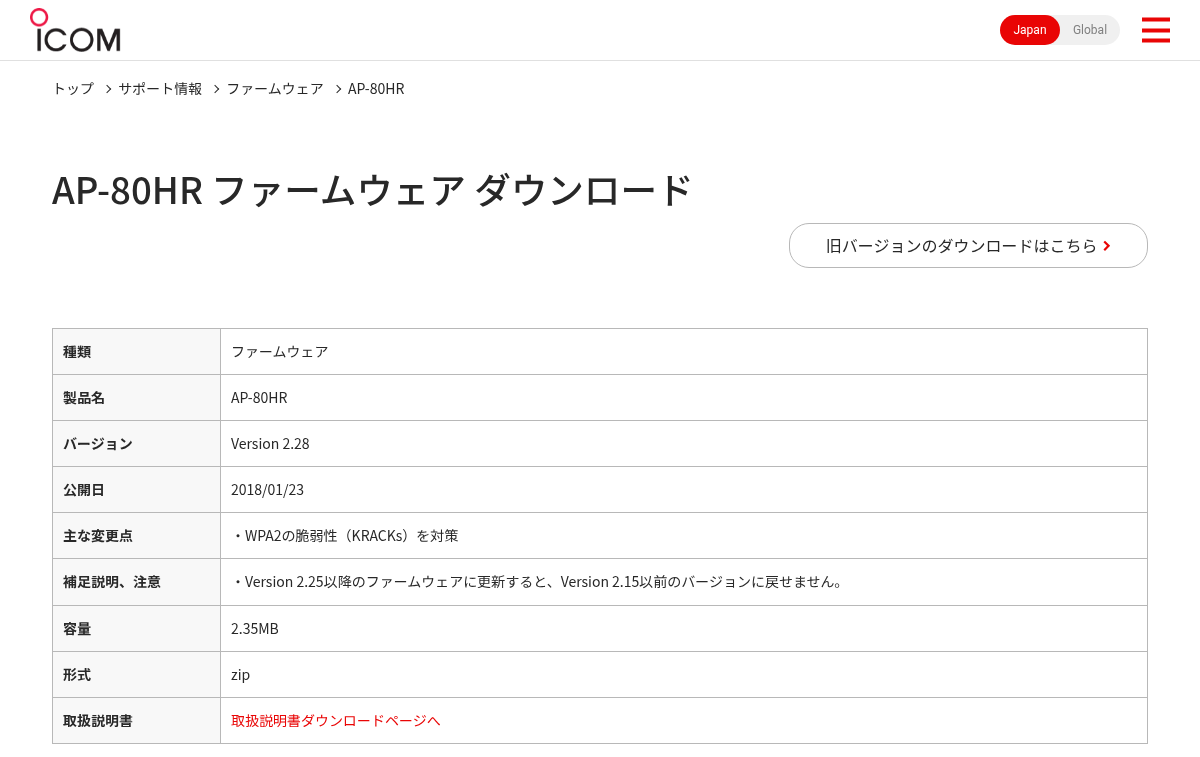Select AP-80HR breadcrumb item
Viewport: 1200px width, 757px height.
click(376, 88)
